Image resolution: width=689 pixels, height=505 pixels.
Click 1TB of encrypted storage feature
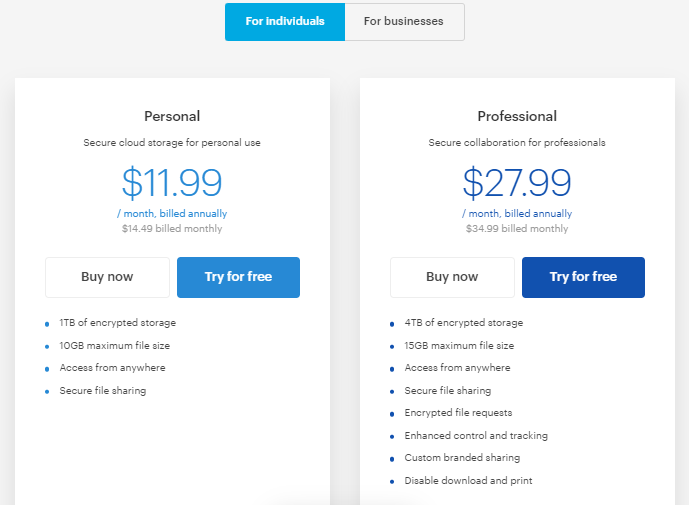[118, 323]
